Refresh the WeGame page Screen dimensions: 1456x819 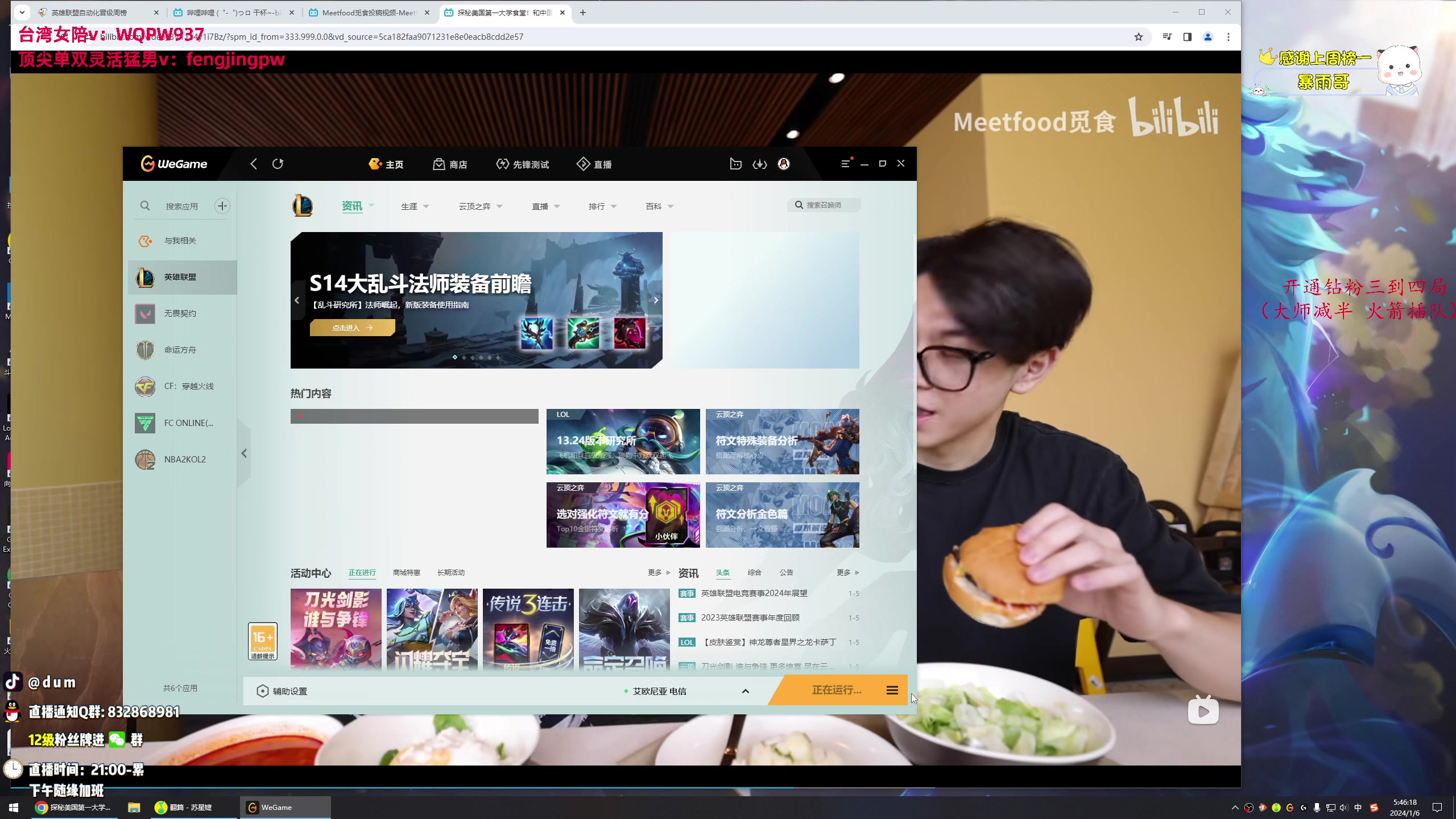pos(278,164)
